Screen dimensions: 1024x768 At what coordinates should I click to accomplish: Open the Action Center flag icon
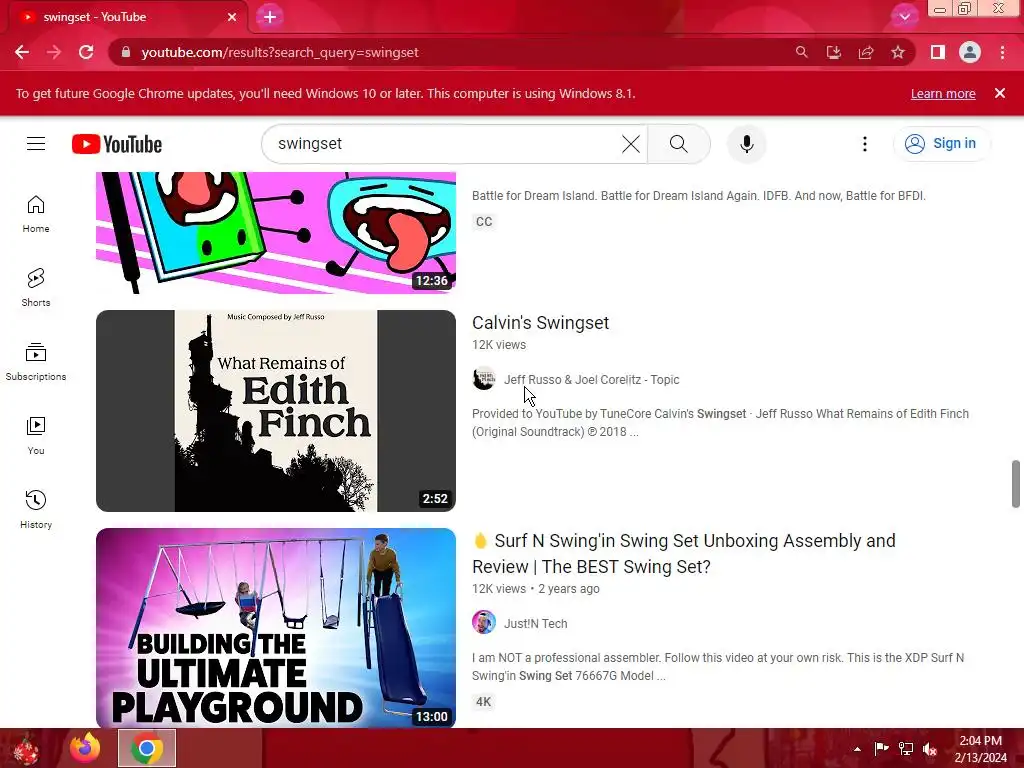click(x=881, y=748)
